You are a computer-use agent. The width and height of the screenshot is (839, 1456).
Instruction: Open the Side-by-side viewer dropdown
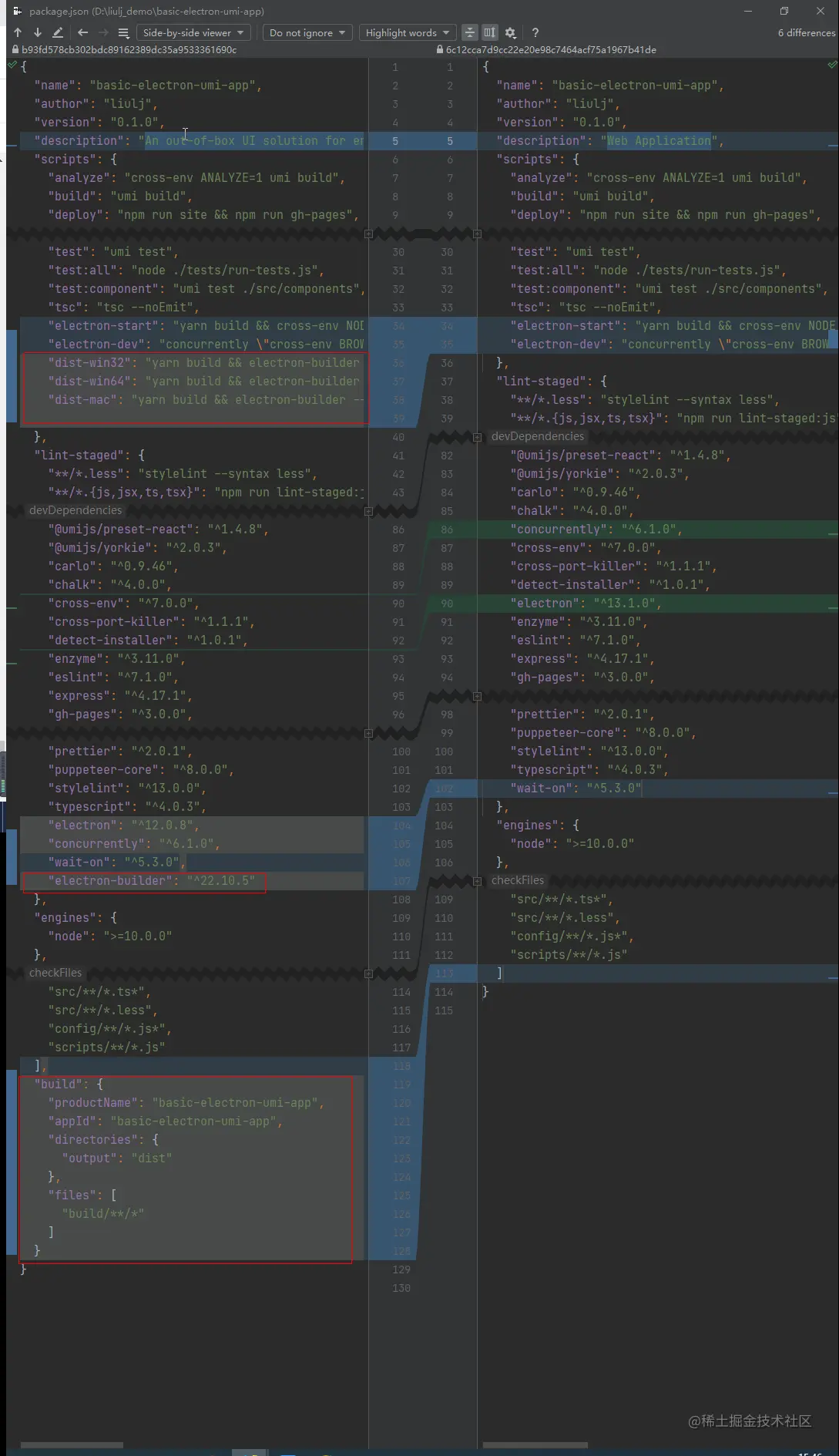(193, 32)
